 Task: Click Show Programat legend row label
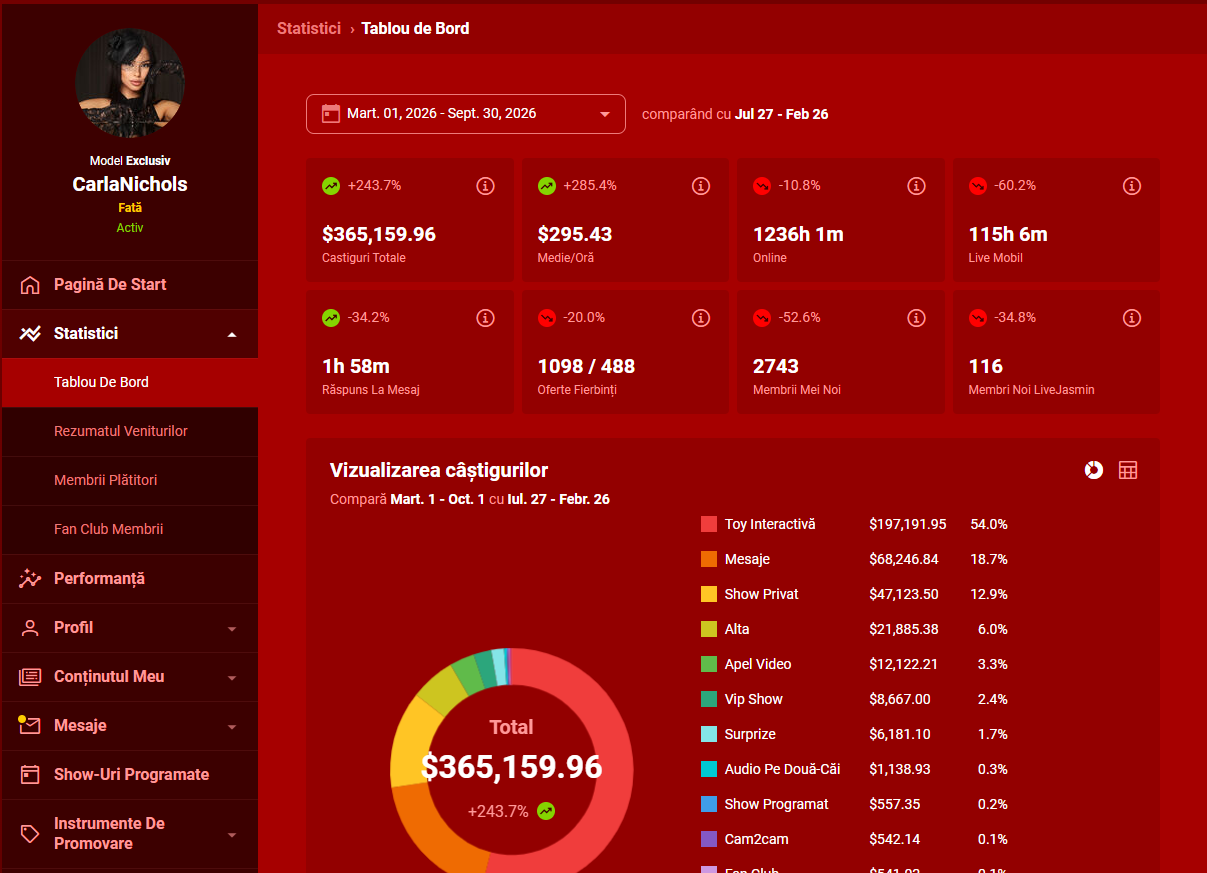click(x=777, y=804)
